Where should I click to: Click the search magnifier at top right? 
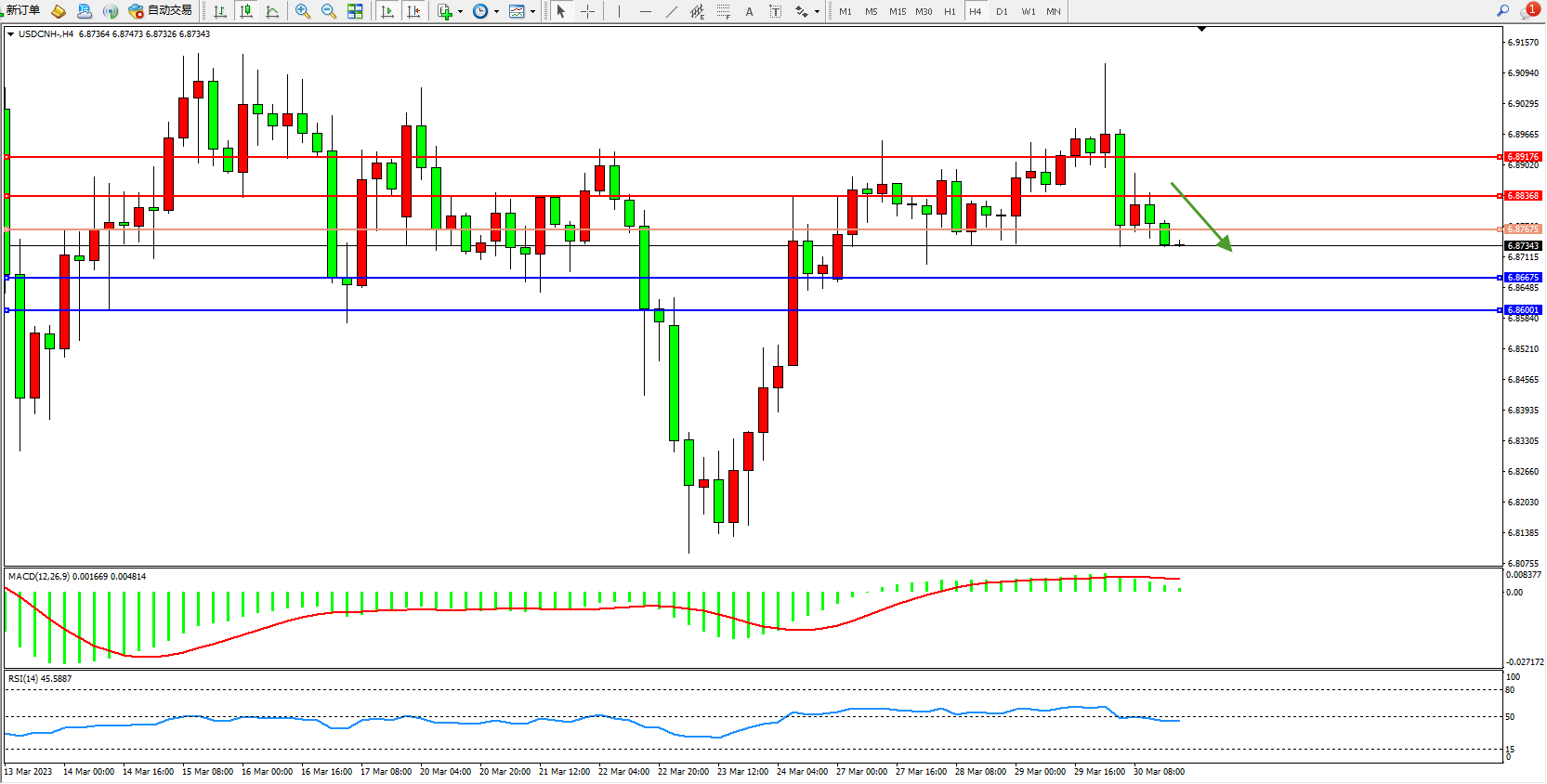pyautogui.click(x=1502, y=10)
